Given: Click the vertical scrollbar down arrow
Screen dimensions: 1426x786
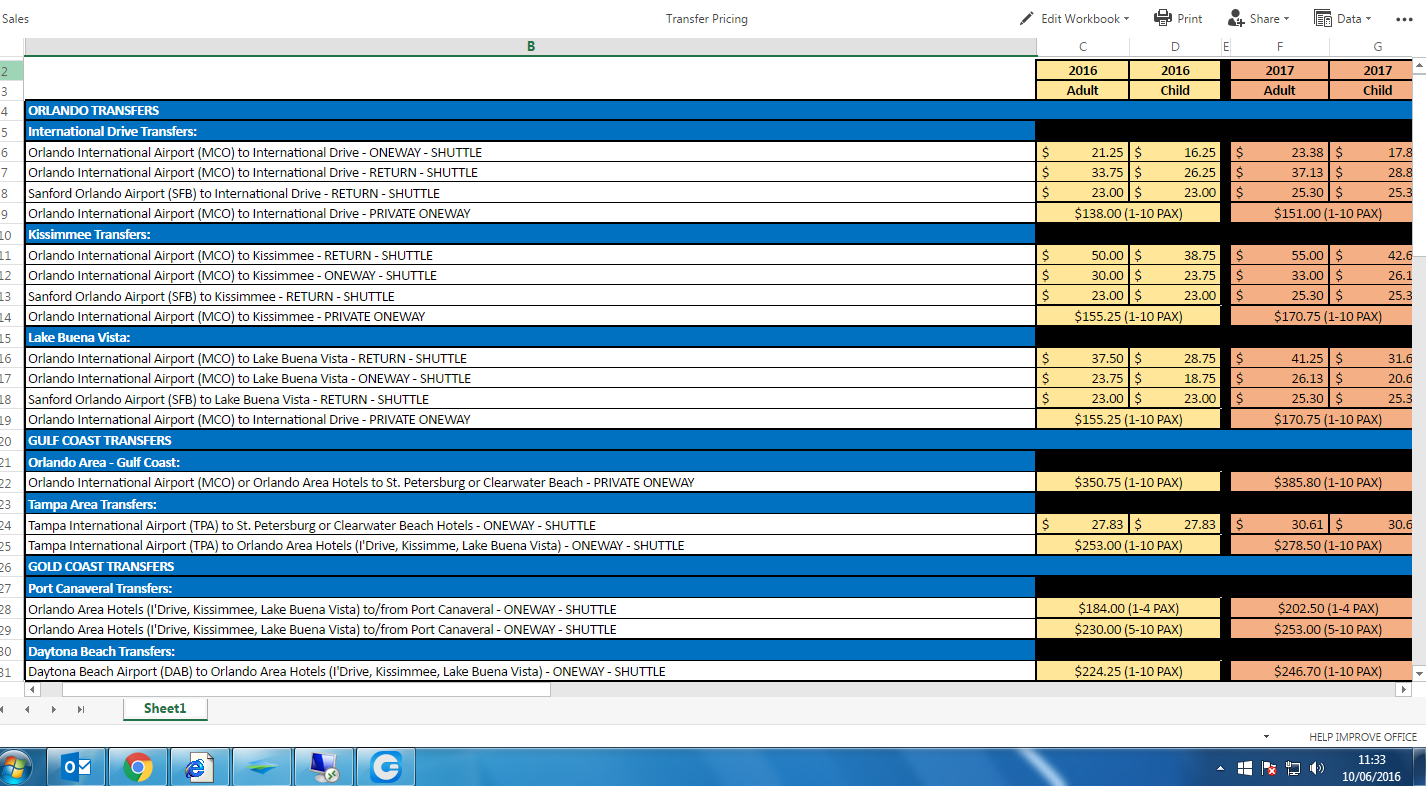Looking at the screenshot, I should click(1419, 675).
